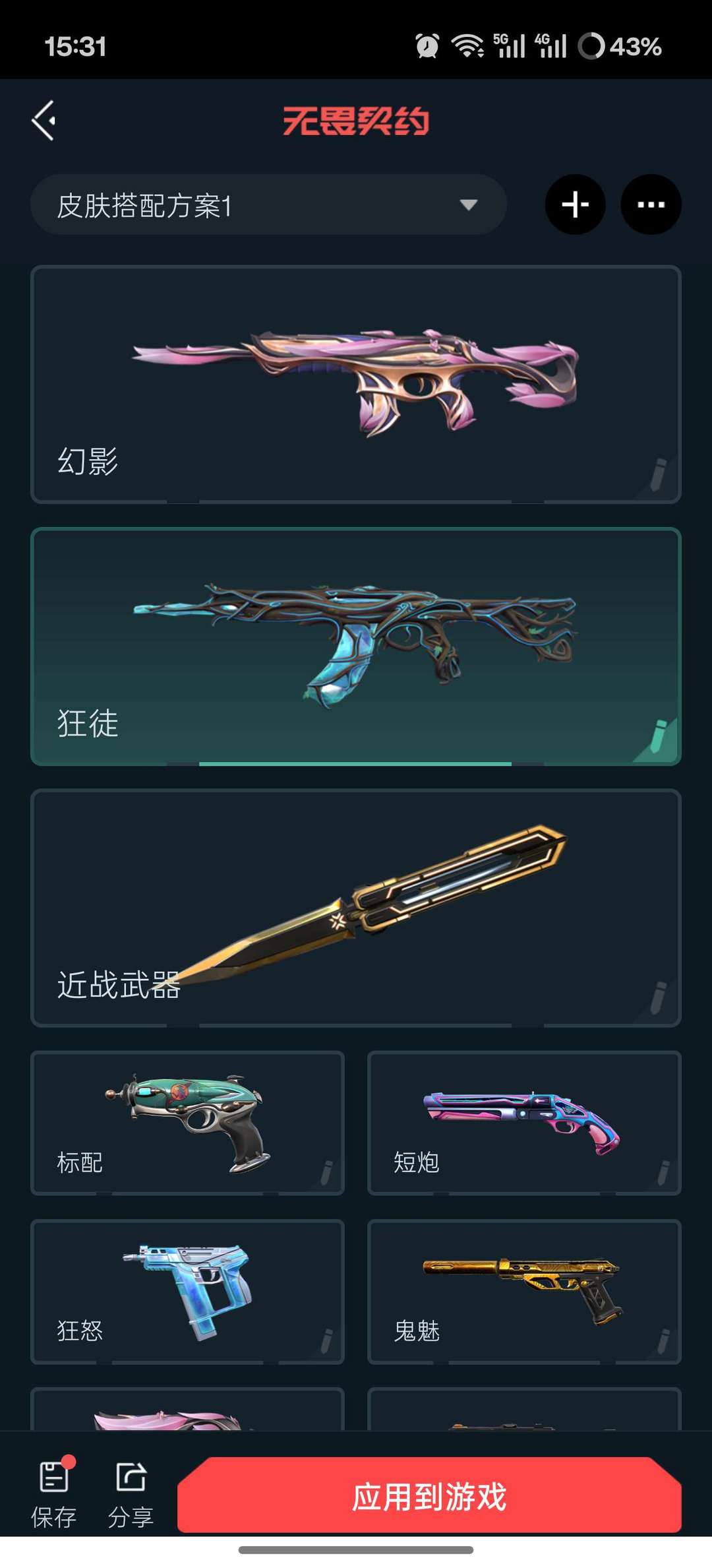
Task: Tap edit pencil icon on 短炮 card
Action: click(663, 1173)
